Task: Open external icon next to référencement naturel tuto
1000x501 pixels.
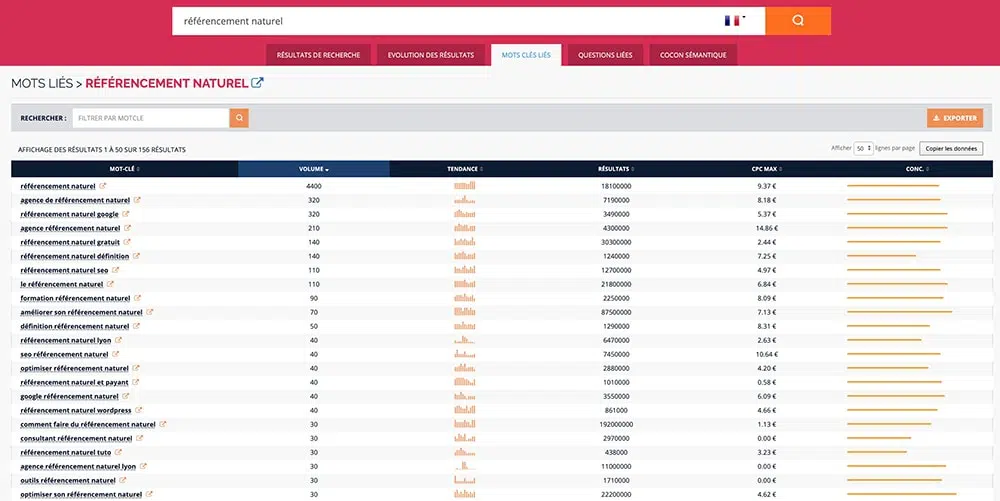Action: click(119, 452)
